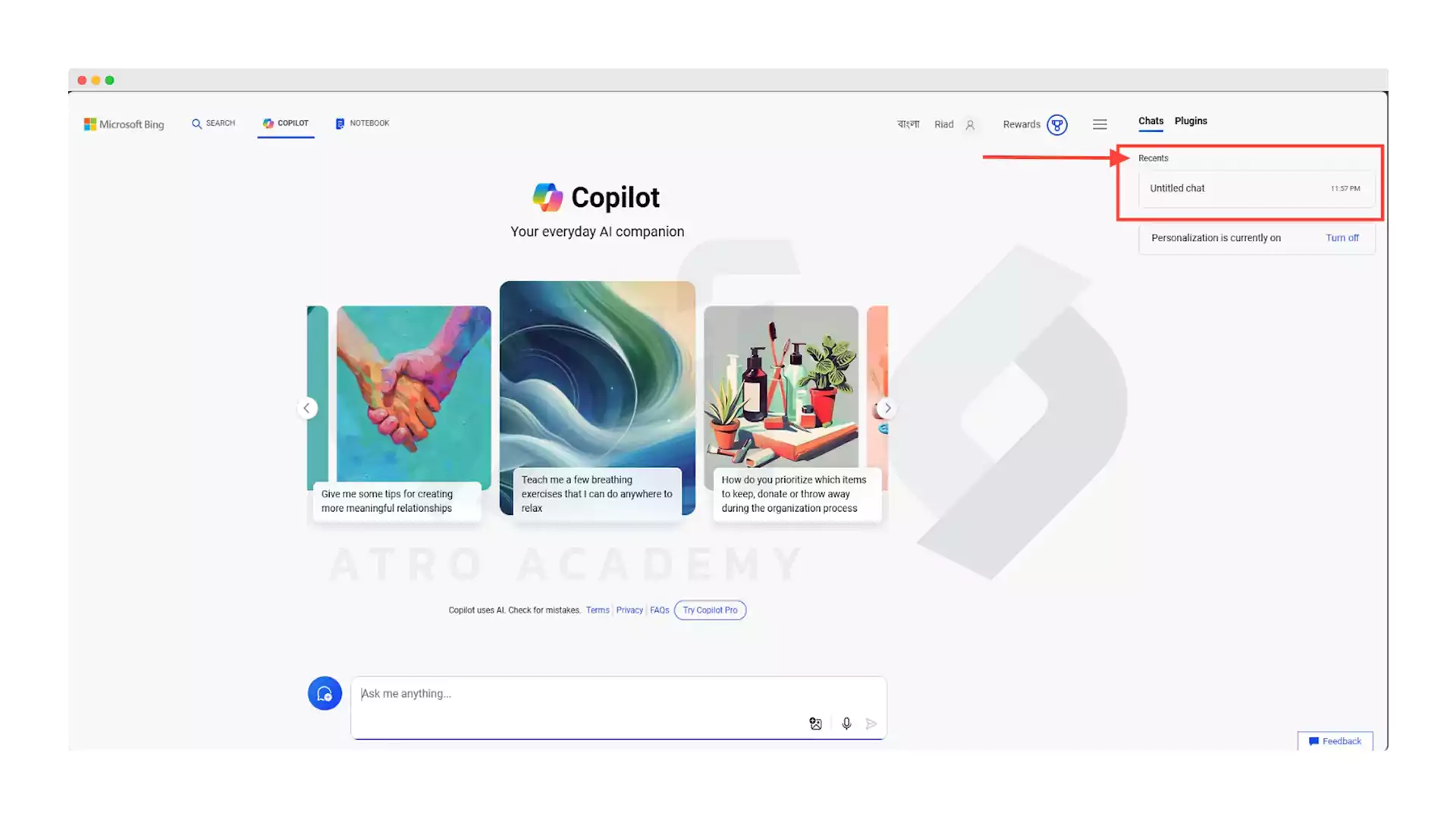Screen dimensions: 1456x819
Task: Click the red close window button
Action: 82,80
